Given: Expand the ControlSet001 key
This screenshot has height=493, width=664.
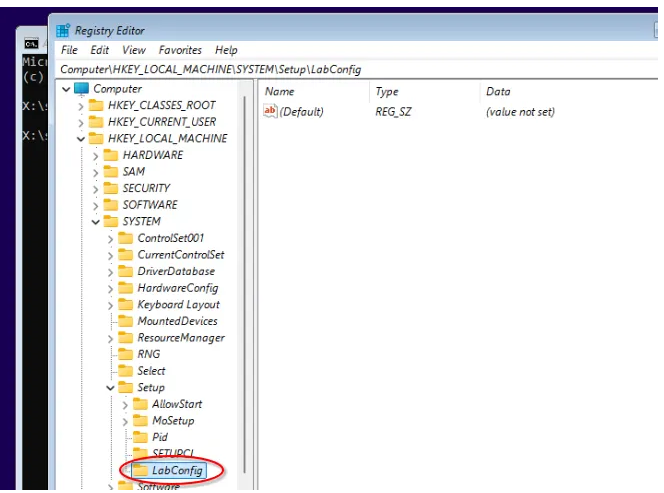Looking at the screenshot, I should [x=110, y=238].
